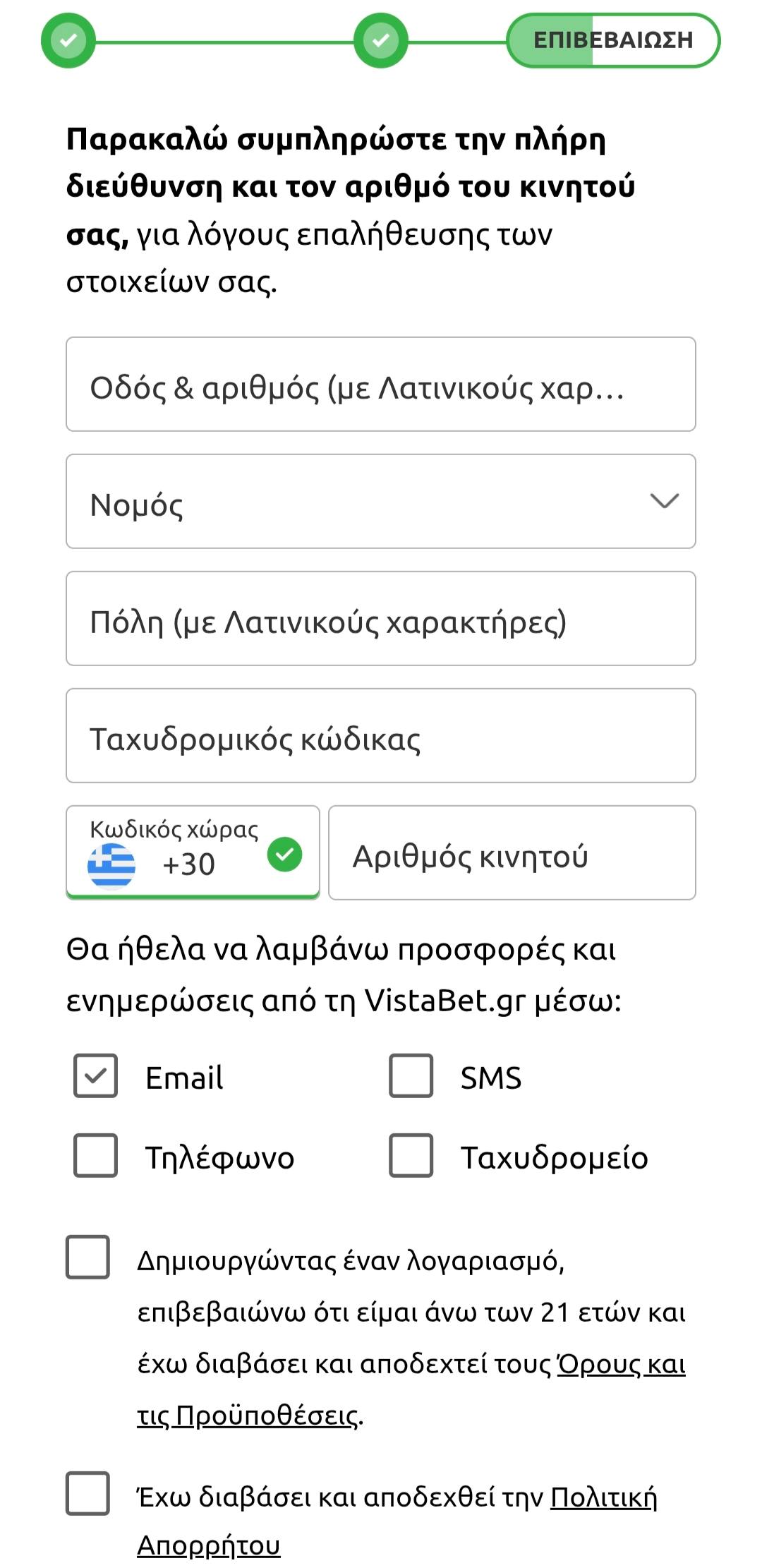Focus the Οδός & αριθμός address field
Image resolution: width=762 pixels, height=1568 pixels.
[380, 385]
